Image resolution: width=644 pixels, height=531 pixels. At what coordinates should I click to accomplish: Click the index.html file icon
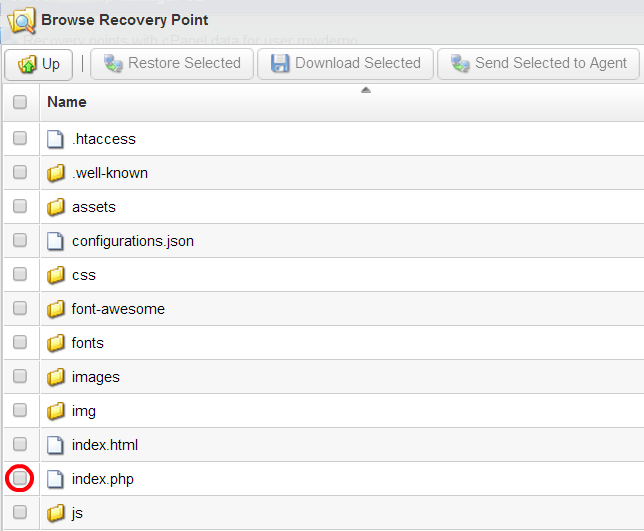(55, 445)
